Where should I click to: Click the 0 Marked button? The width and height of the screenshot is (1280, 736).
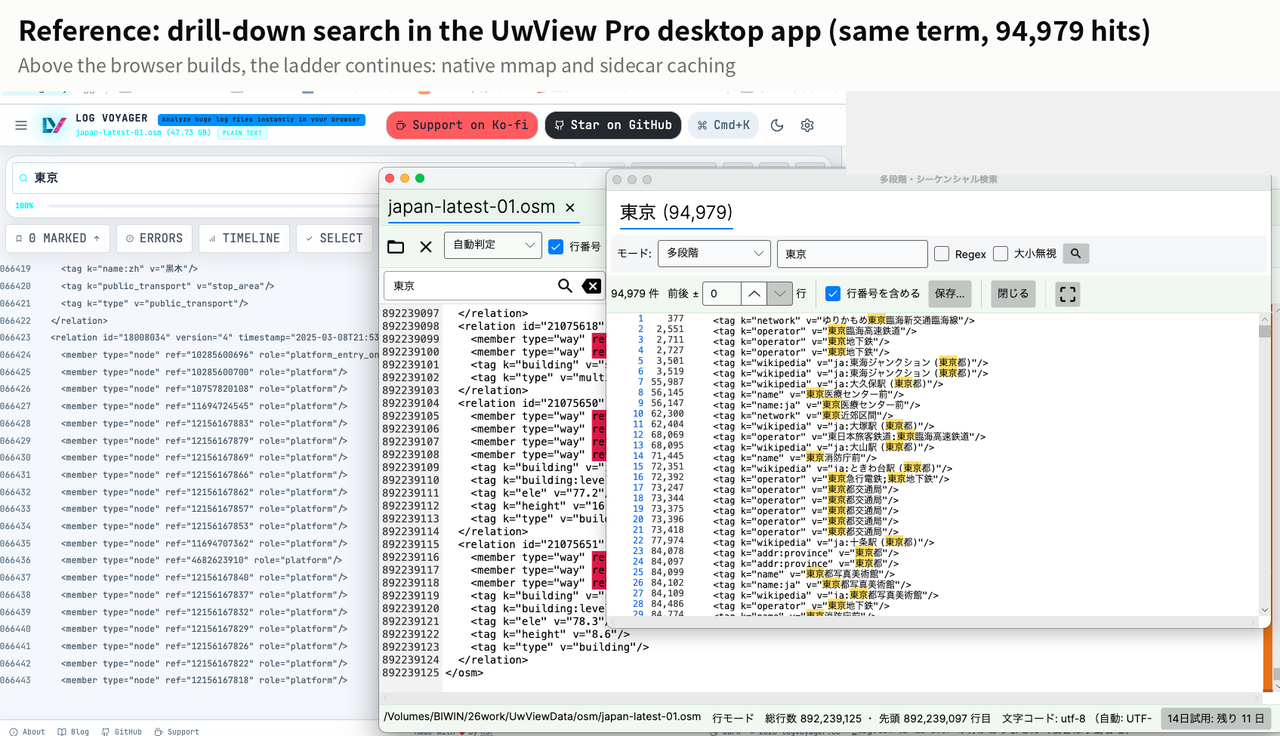[x=58, y=238]
